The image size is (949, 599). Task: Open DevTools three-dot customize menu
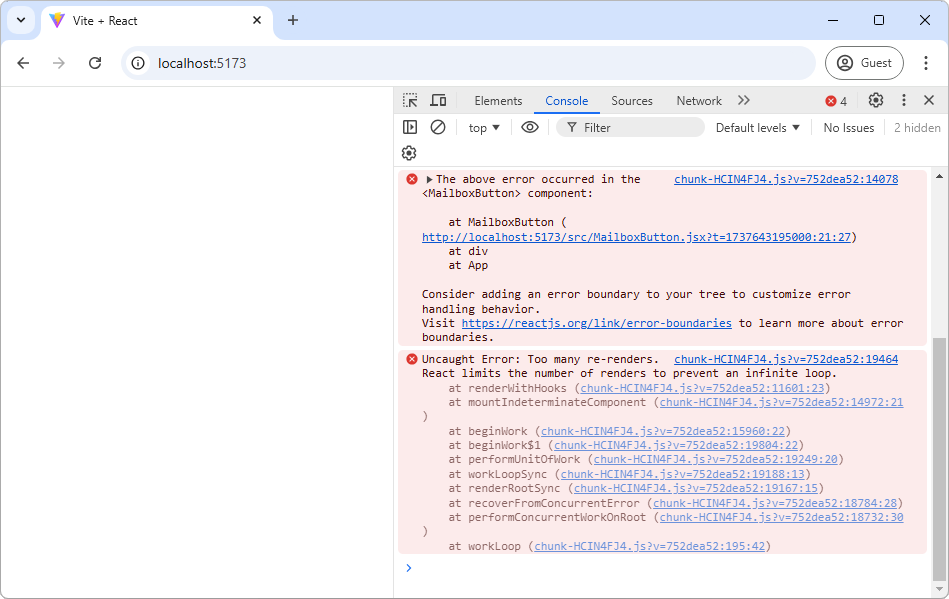pos(904,101)
